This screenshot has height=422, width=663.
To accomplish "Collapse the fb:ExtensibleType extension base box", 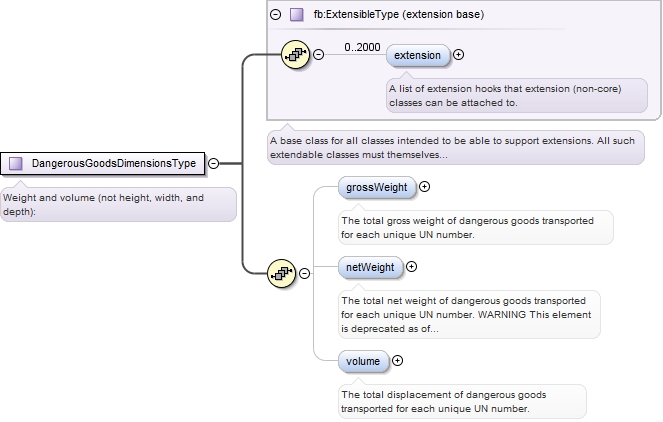I will pos(276,15).
